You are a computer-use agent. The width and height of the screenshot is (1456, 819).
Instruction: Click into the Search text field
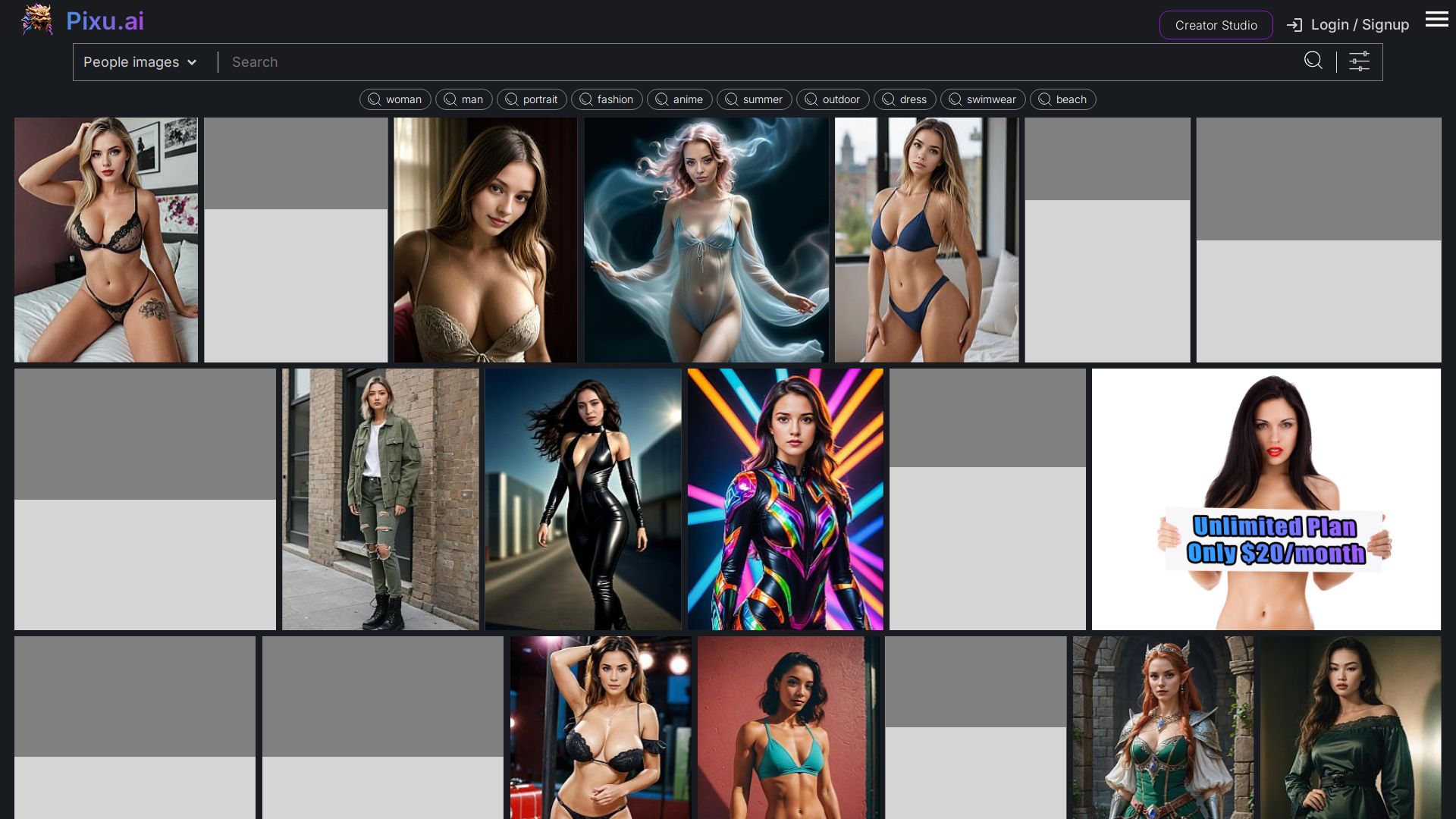pyautogui.click(x=758, y=62)
